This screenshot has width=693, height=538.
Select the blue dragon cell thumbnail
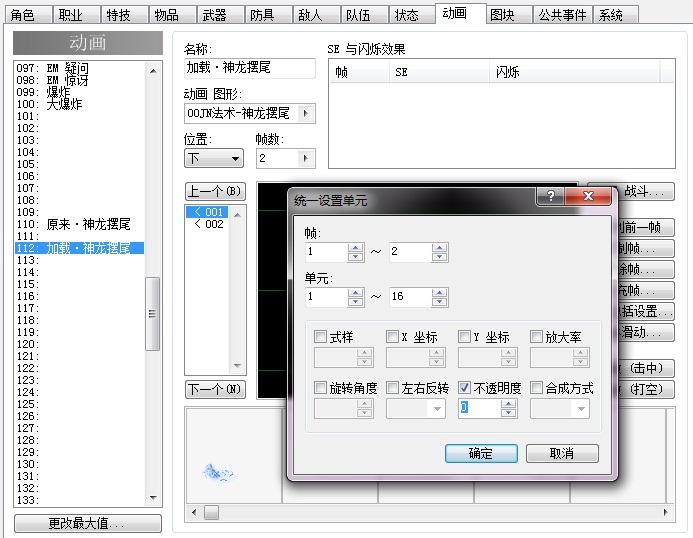point(217,472)
